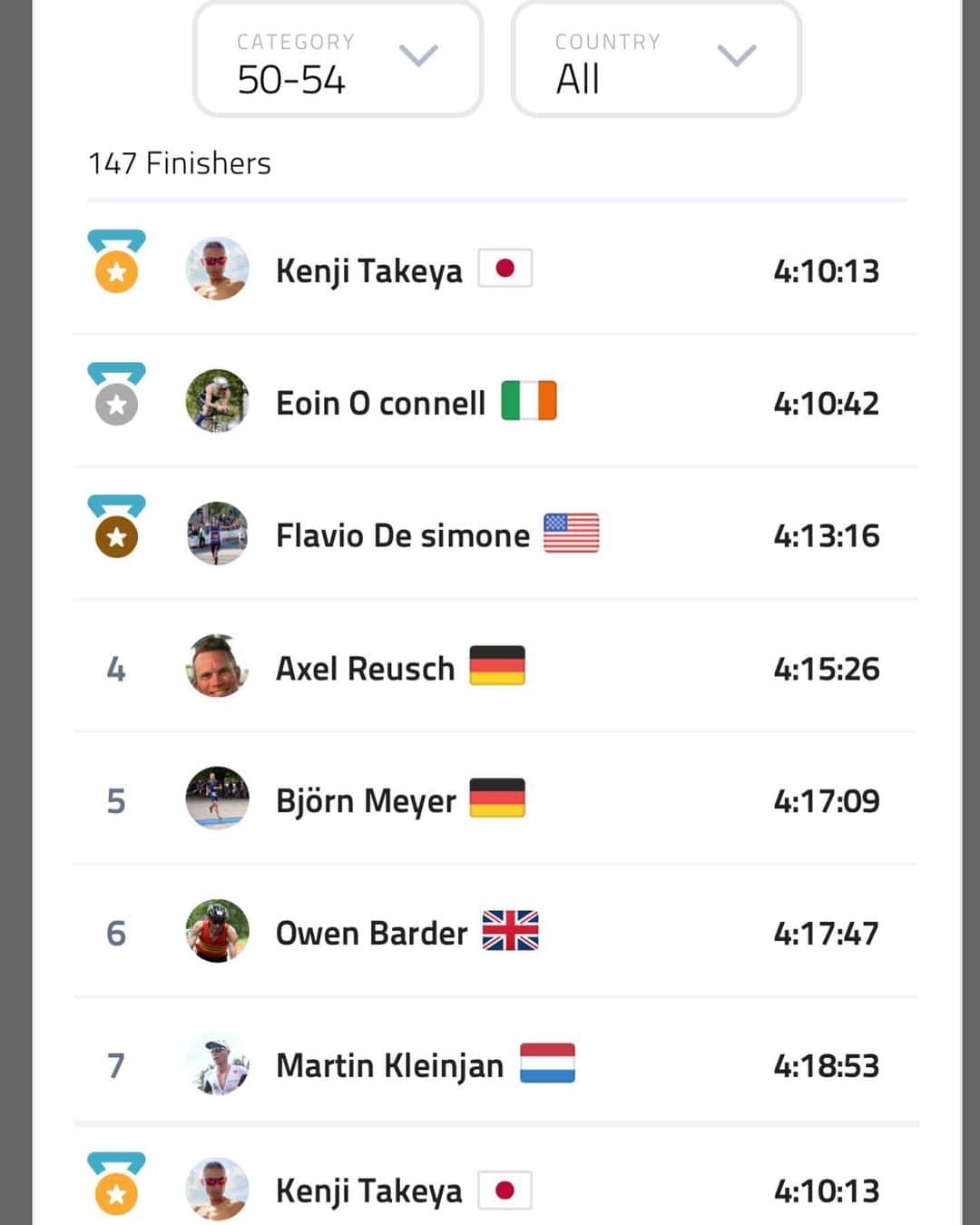This screenshot has height=1225, width=980.
Task: Open Björn Meyer's profile photo
Action: tap(217, 799)
